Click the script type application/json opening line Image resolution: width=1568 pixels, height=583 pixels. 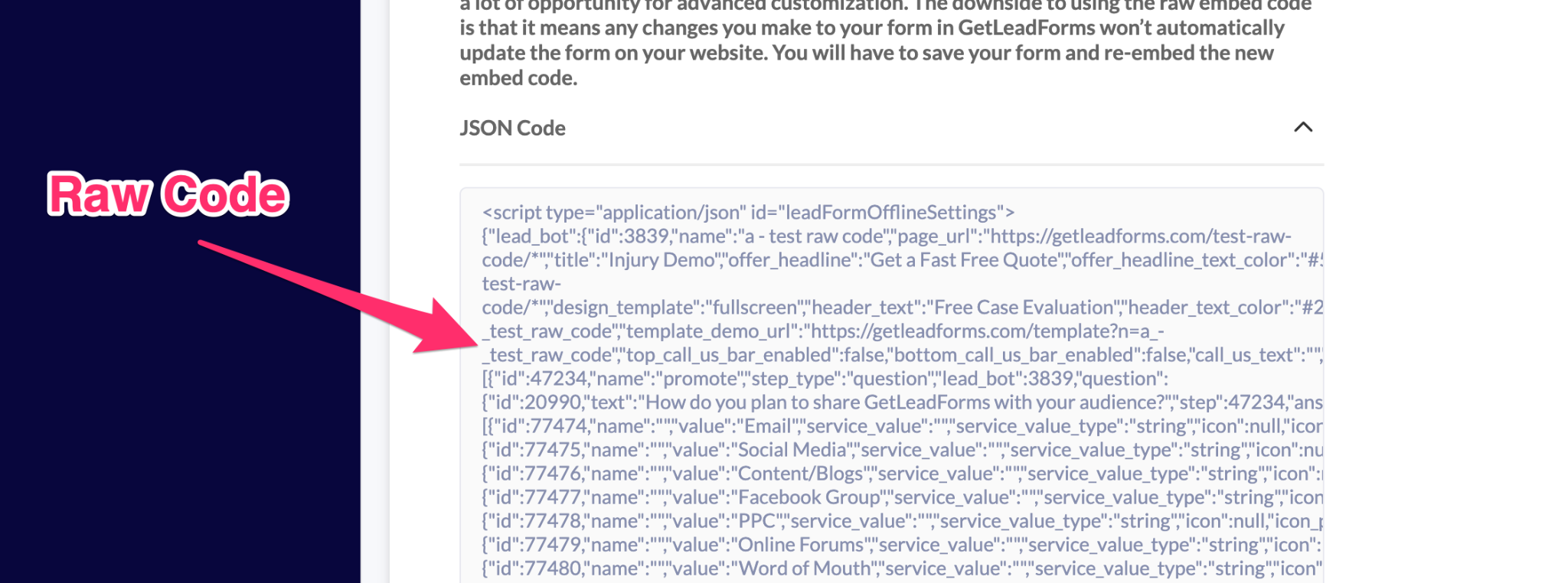coord(748,212)
